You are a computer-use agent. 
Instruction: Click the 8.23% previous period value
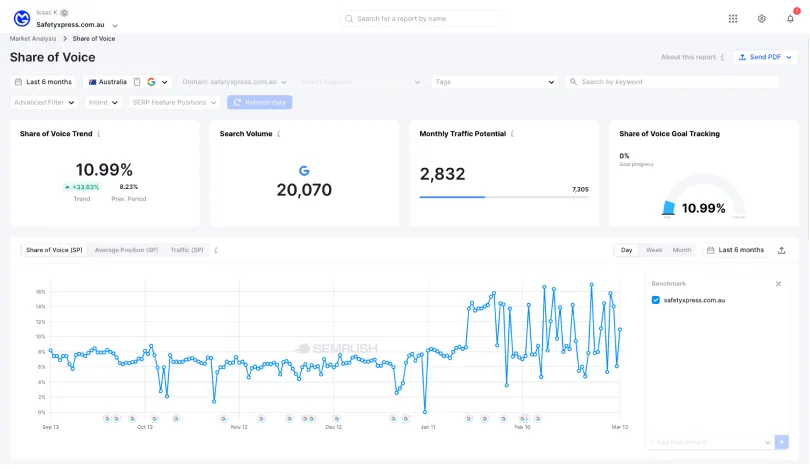[129, 187]
